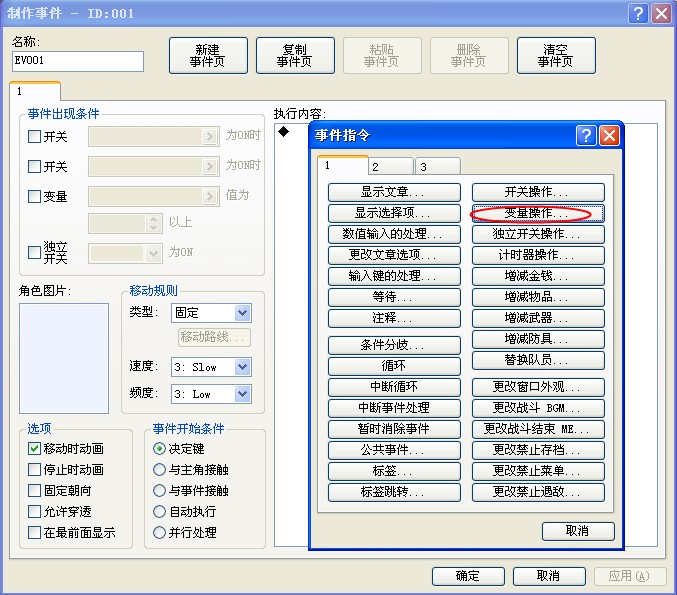Image resolution: width=677 pixels, height=595 pixels.
Task: Click help icon in 制作事件 title bar
Action: 638,13
